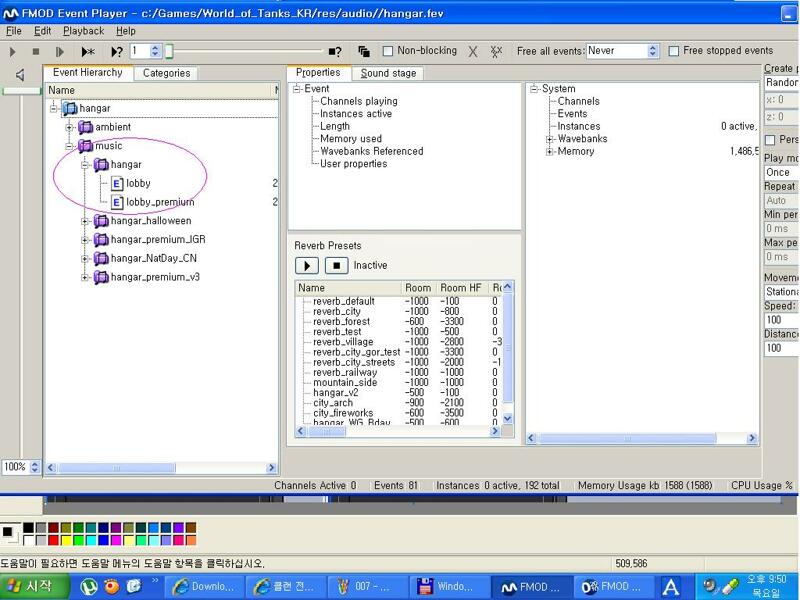Open the Free all events dropdown
800x600 pixels.
[653, 51]
